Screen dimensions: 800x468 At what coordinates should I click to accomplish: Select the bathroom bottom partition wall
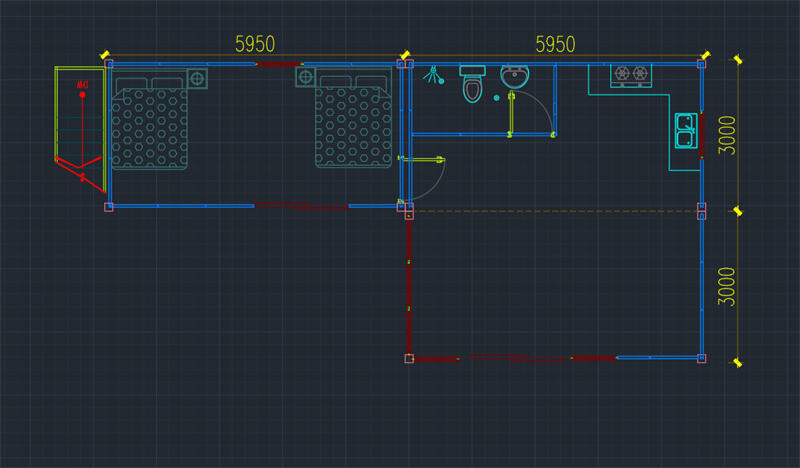tap(483, 135)
